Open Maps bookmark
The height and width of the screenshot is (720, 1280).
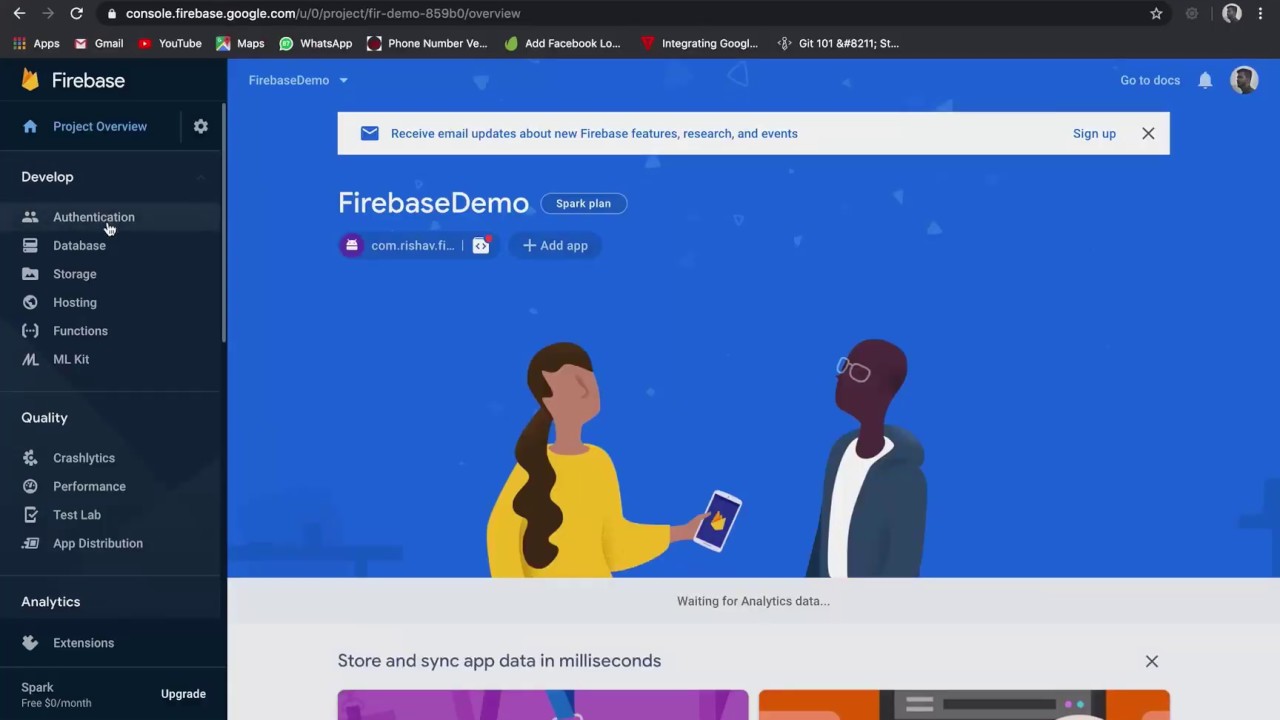pos(240,43)
